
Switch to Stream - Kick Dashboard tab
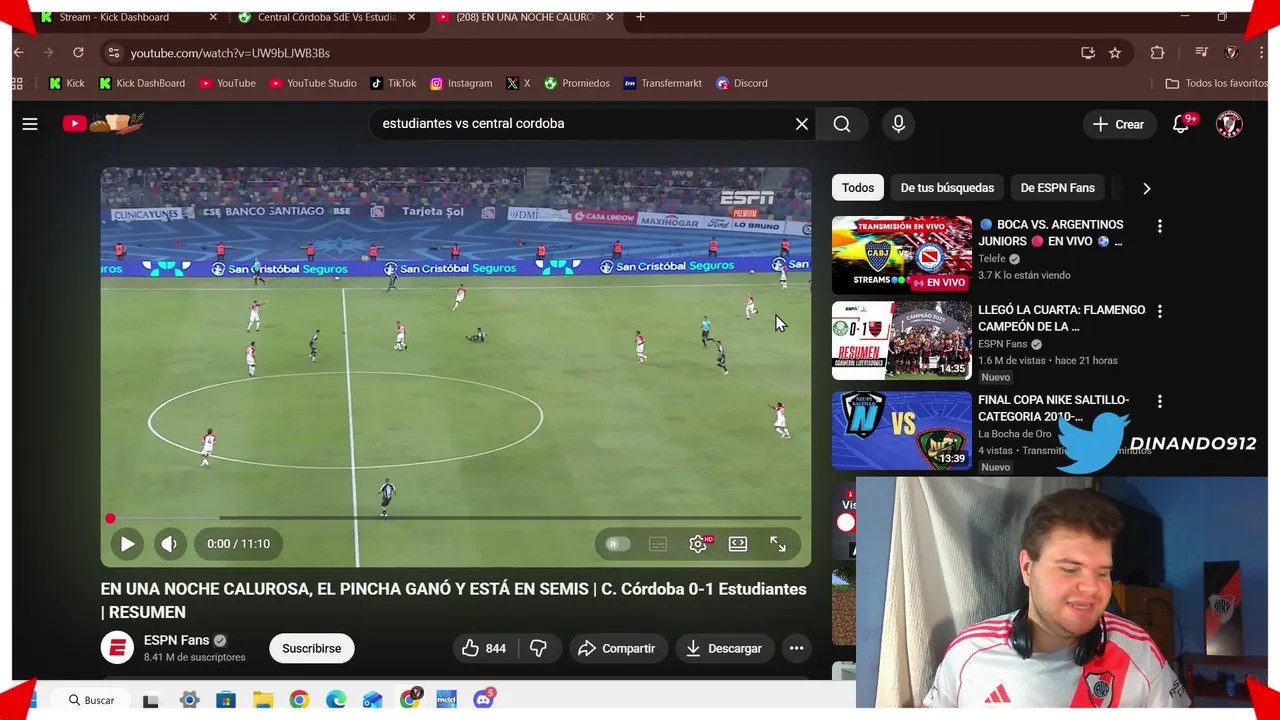point(114,17)
